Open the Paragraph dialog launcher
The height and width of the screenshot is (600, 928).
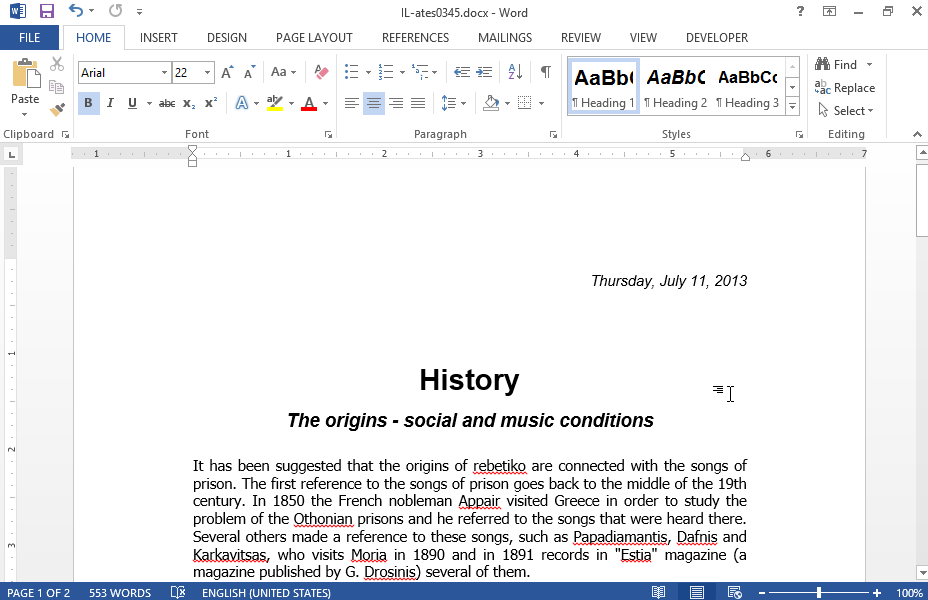[553, 135]
